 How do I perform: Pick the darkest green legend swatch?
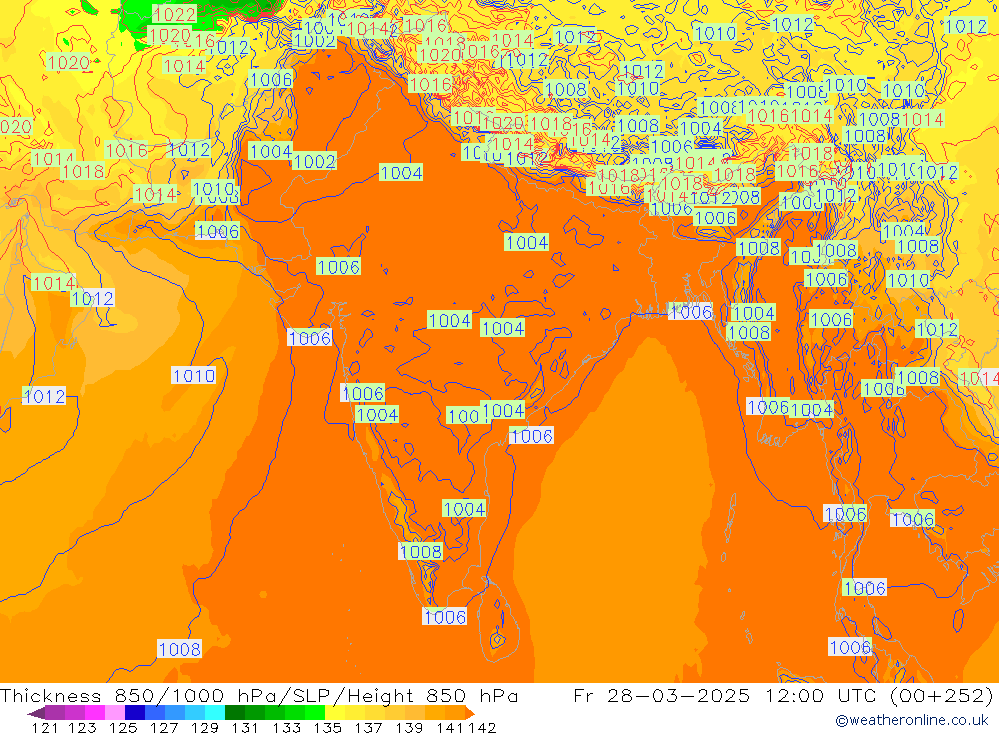click(x=235, y=713)
